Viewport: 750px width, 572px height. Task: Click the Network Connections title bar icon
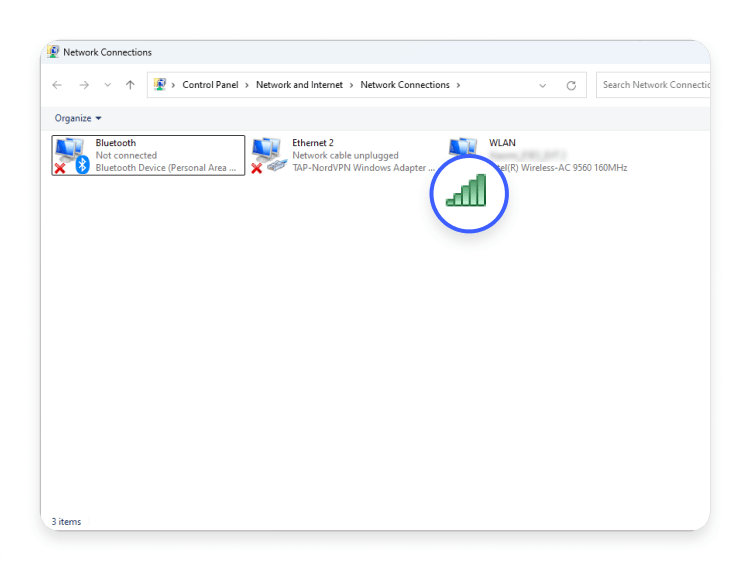53,52
